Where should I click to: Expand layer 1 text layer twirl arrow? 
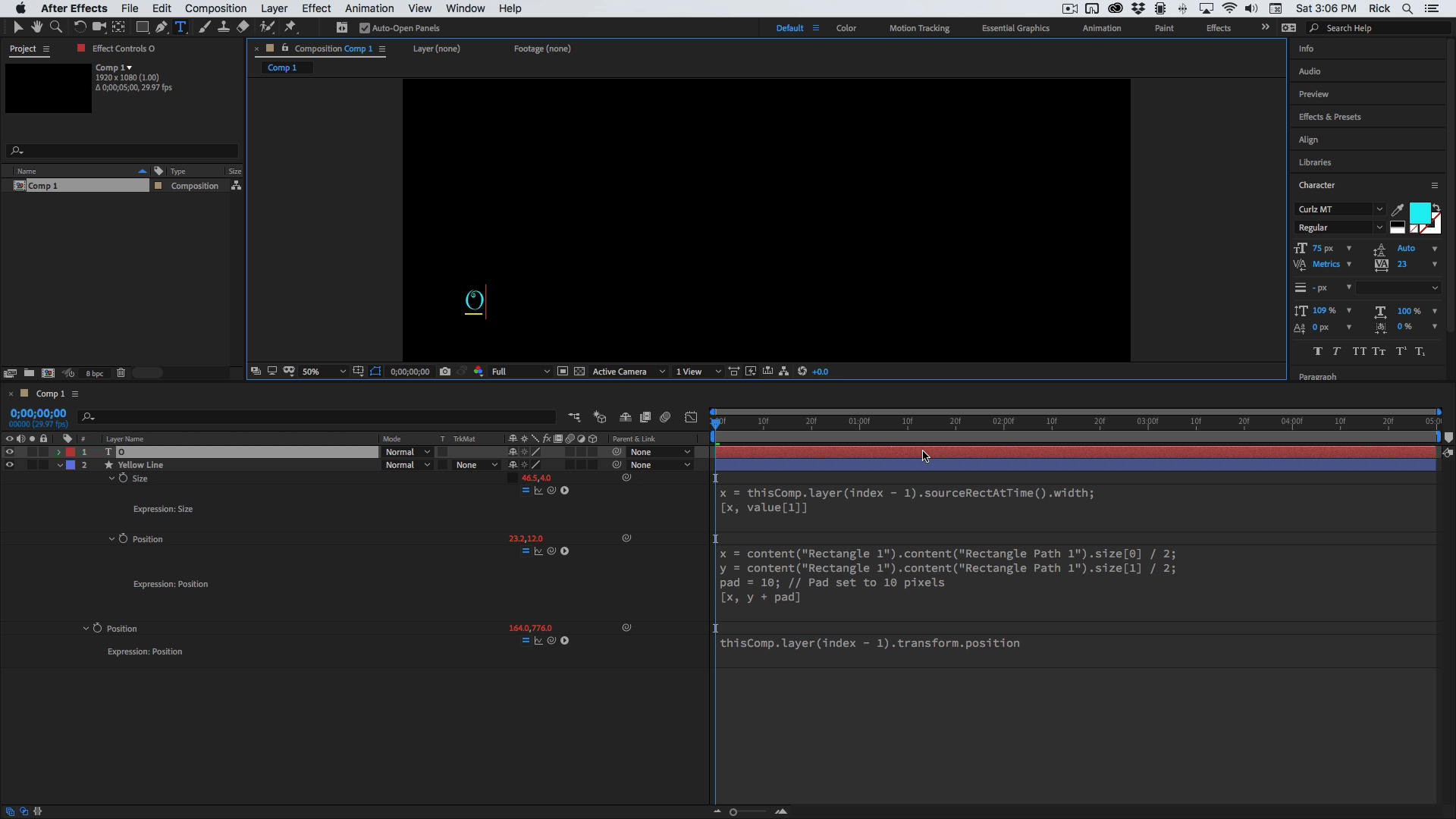[58, 452]
